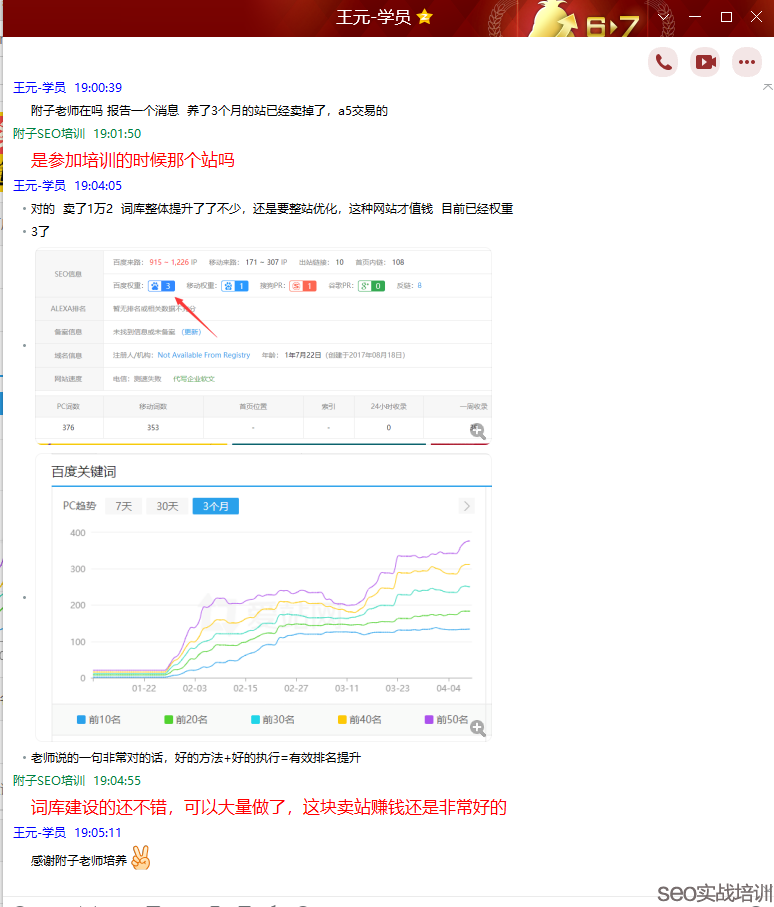
Task: Click the 更新 link in 备案信息 row
Action: tap(191, 332)
